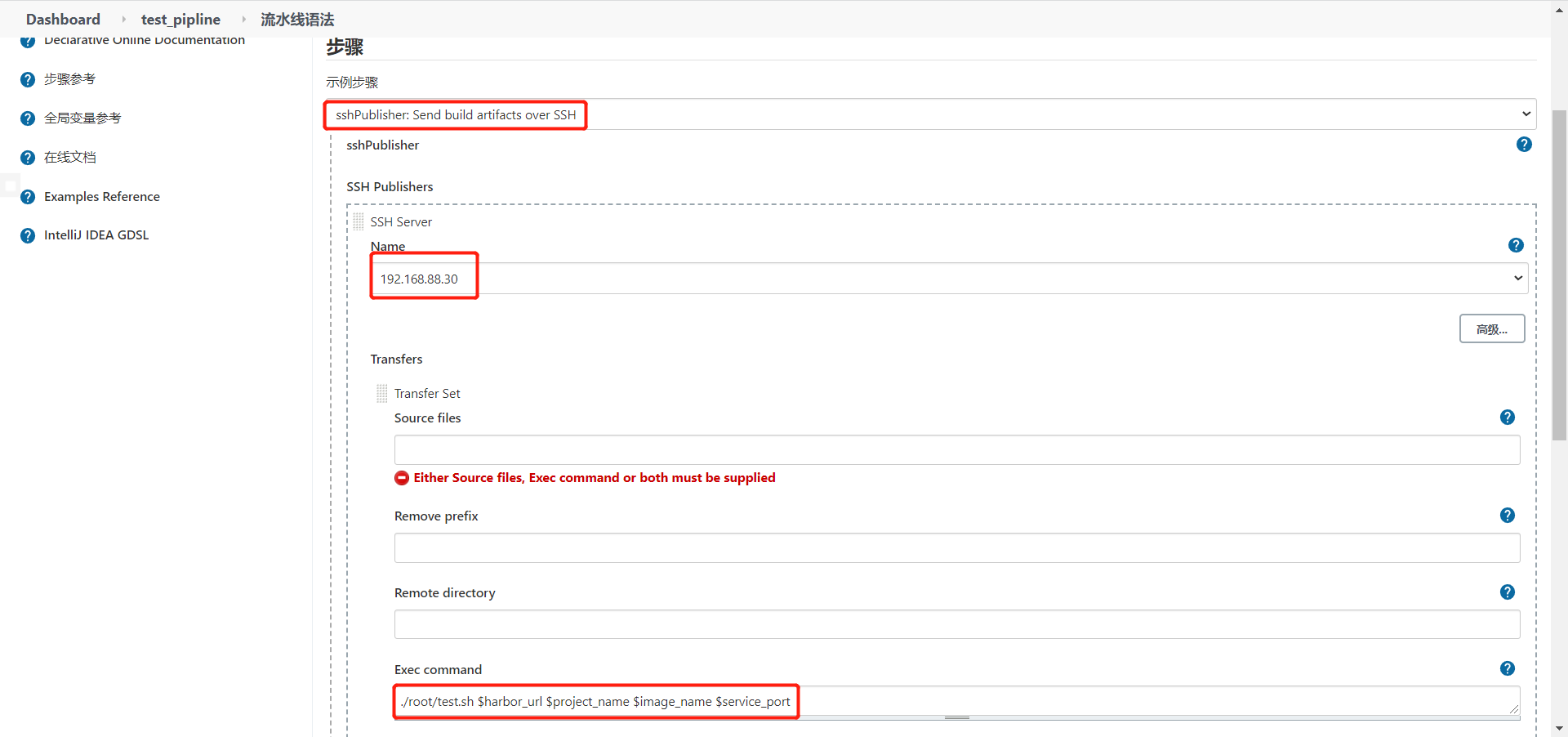Click the Transfers label

tap(396, 360)
